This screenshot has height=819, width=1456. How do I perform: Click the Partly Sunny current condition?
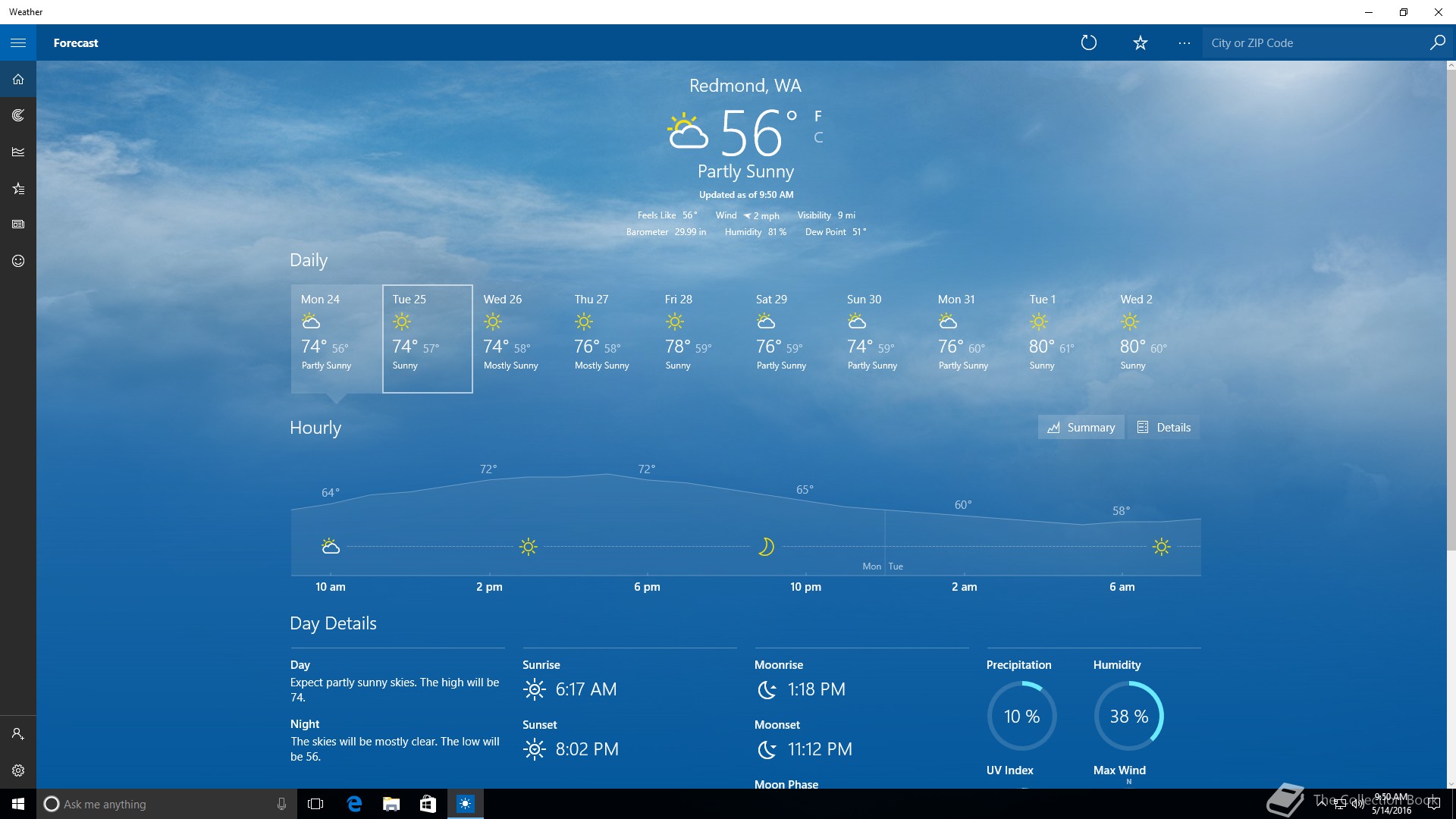tap(745, 172)
